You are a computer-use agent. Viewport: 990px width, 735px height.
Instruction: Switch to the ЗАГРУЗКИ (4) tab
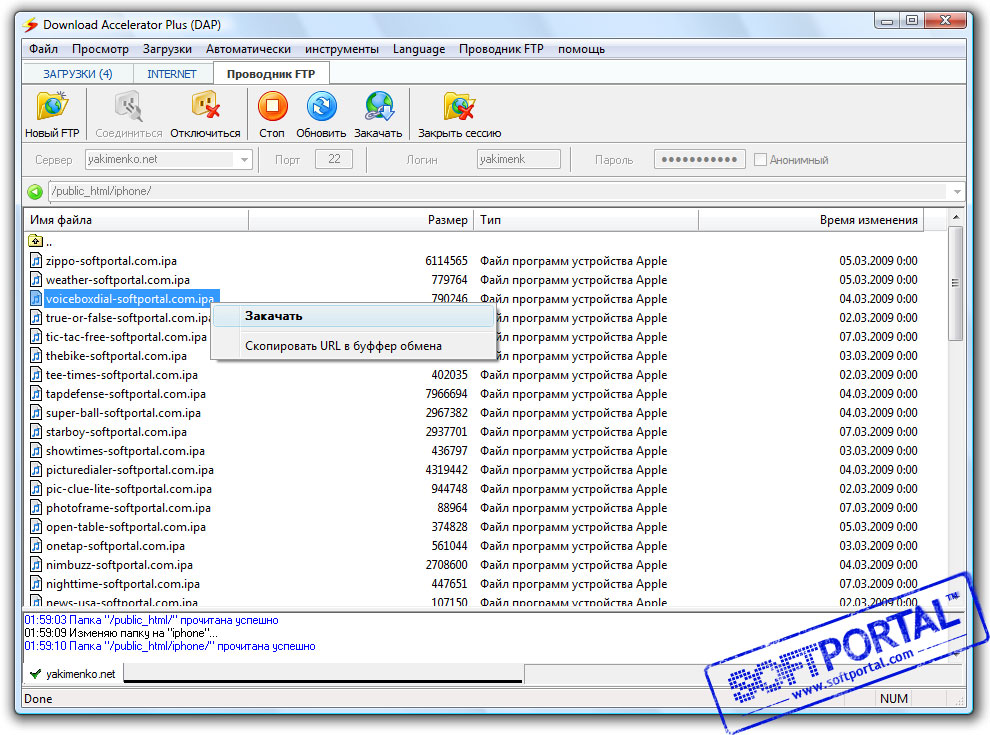[x=78, y=74]
